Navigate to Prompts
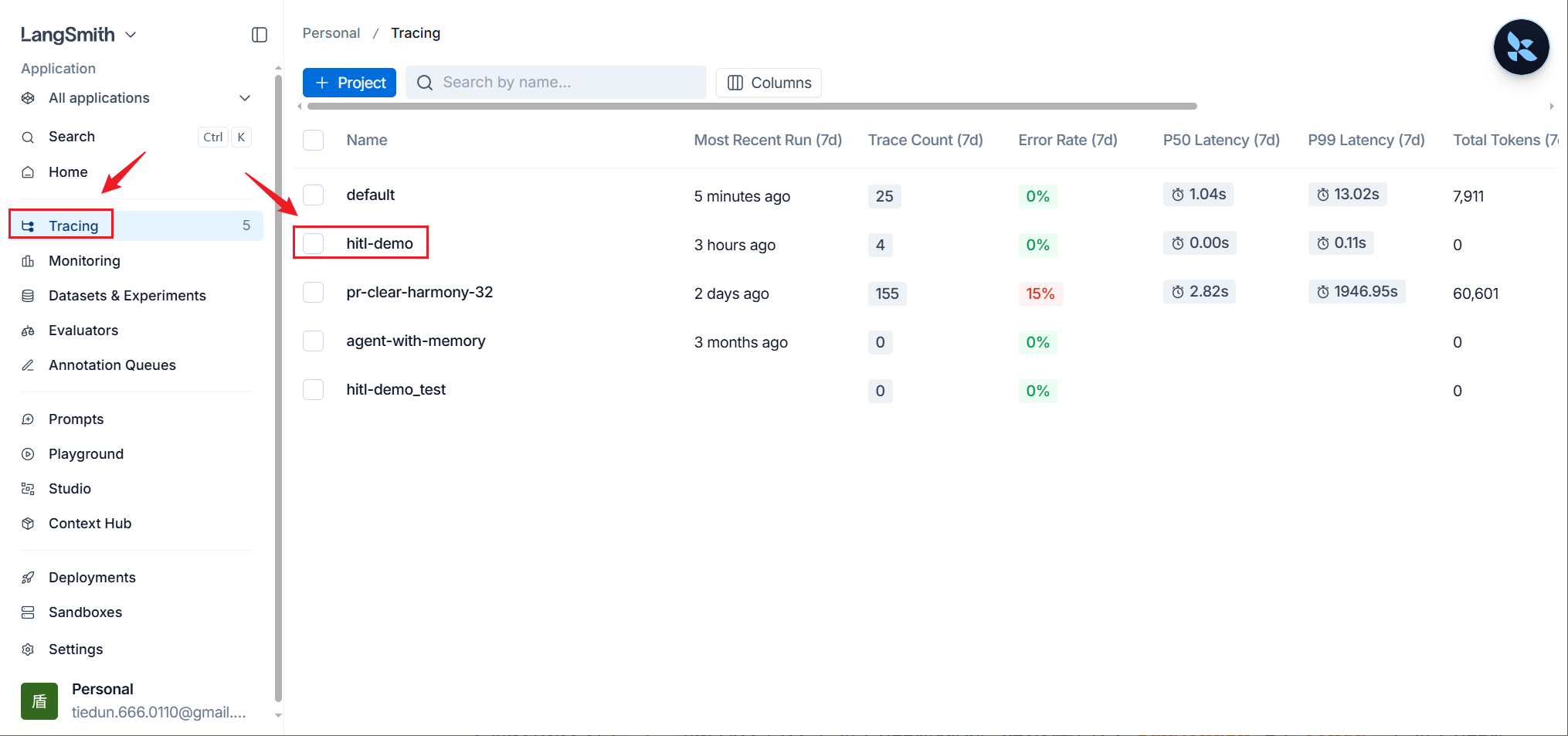Screen dimensions: 1568x736 (76, 419)
